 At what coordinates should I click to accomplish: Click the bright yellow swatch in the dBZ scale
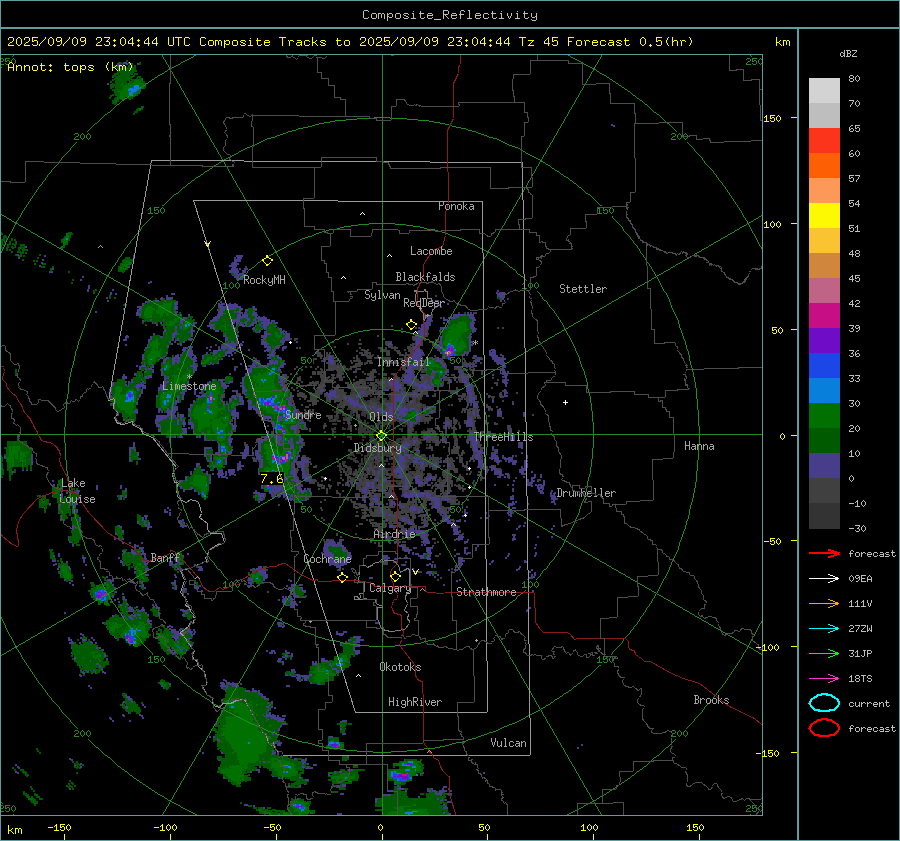tap(824, 215)
